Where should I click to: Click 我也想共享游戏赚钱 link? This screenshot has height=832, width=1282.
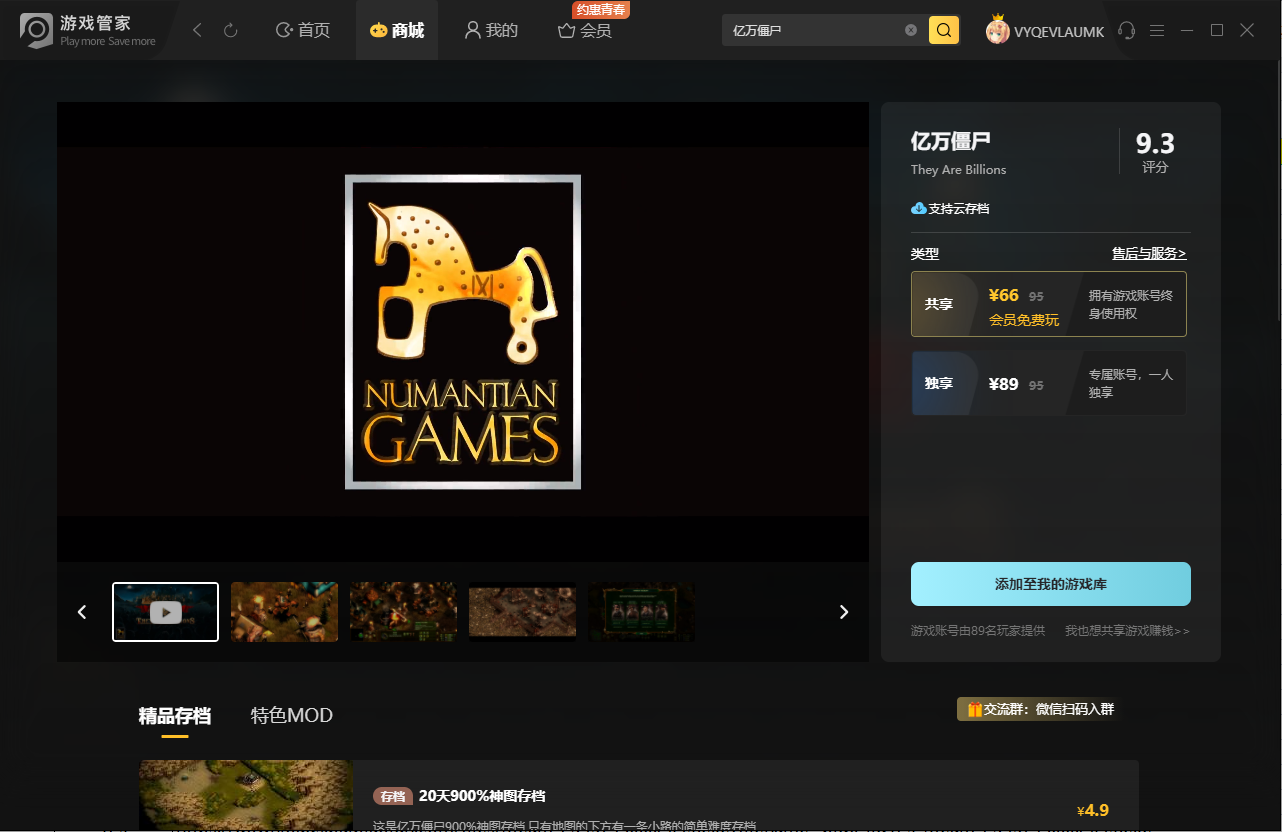coord(1127,631)
